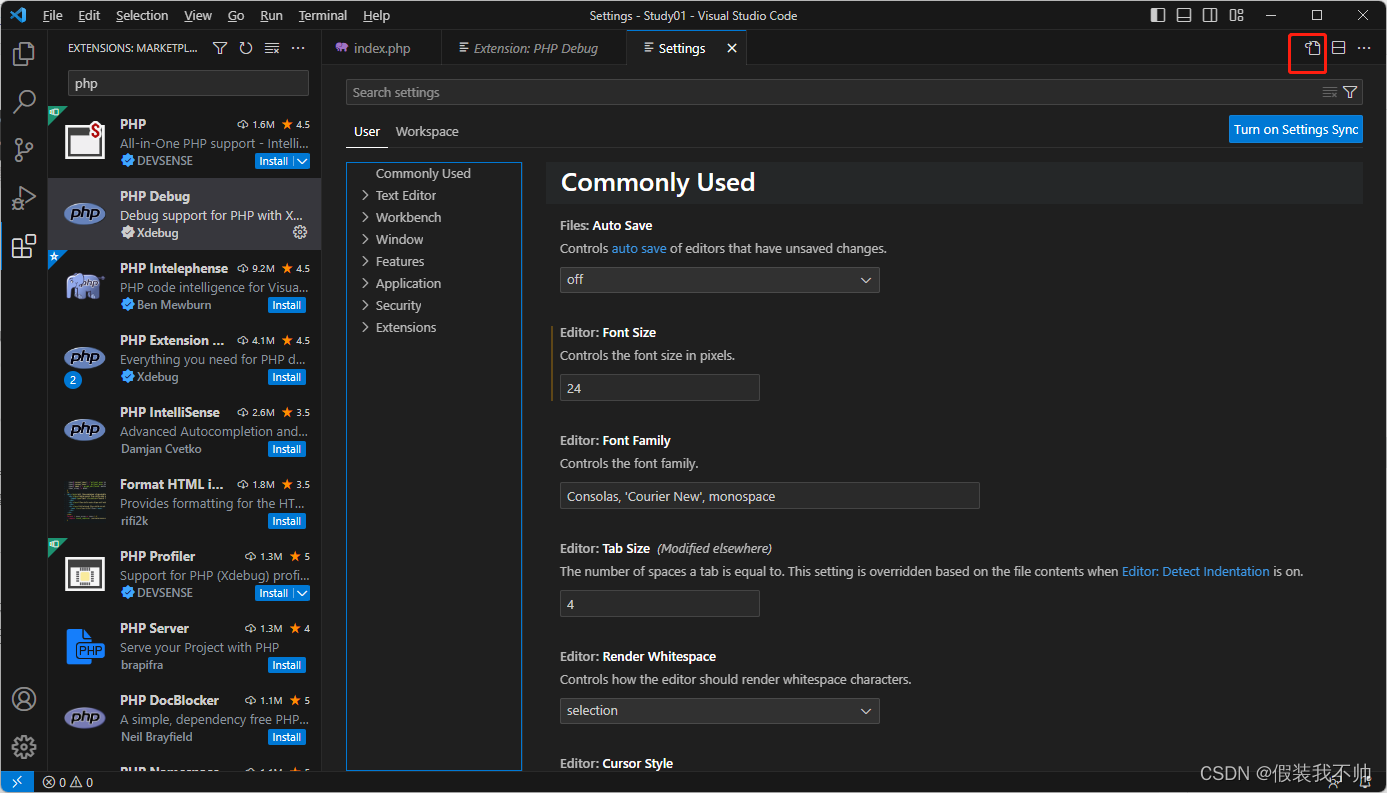Open Extensions view more actions menu
The height and width of the screenshot is (793, 1387).
(x=298, y=48)
